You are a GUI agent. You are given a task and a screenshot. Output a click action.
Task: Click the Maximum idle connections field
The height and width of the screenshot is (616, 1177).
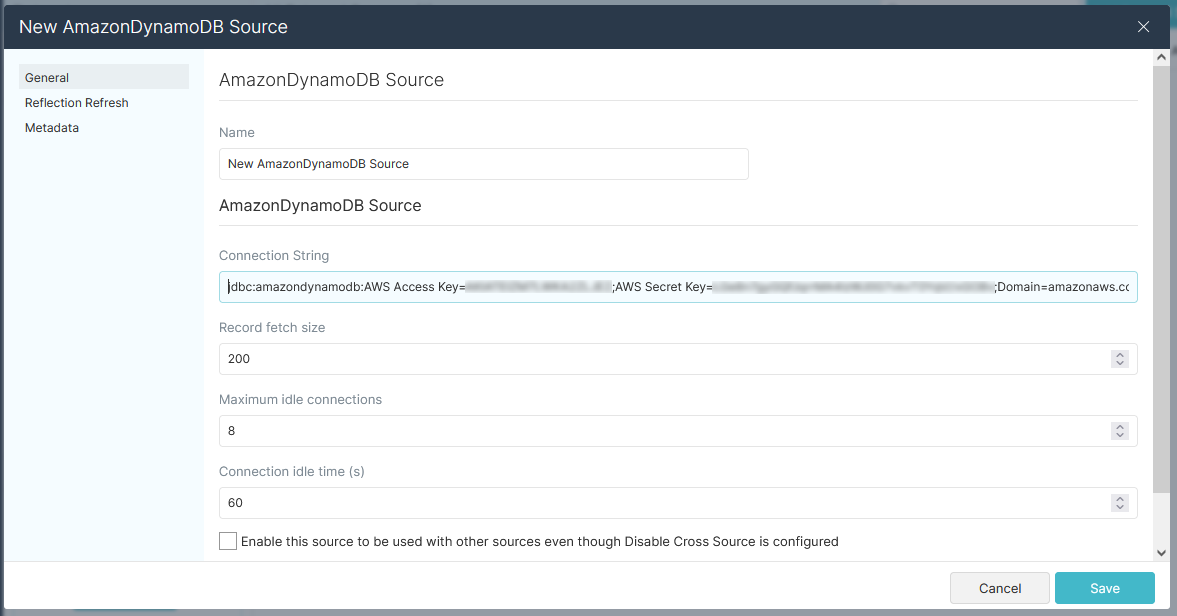(660, 431)
